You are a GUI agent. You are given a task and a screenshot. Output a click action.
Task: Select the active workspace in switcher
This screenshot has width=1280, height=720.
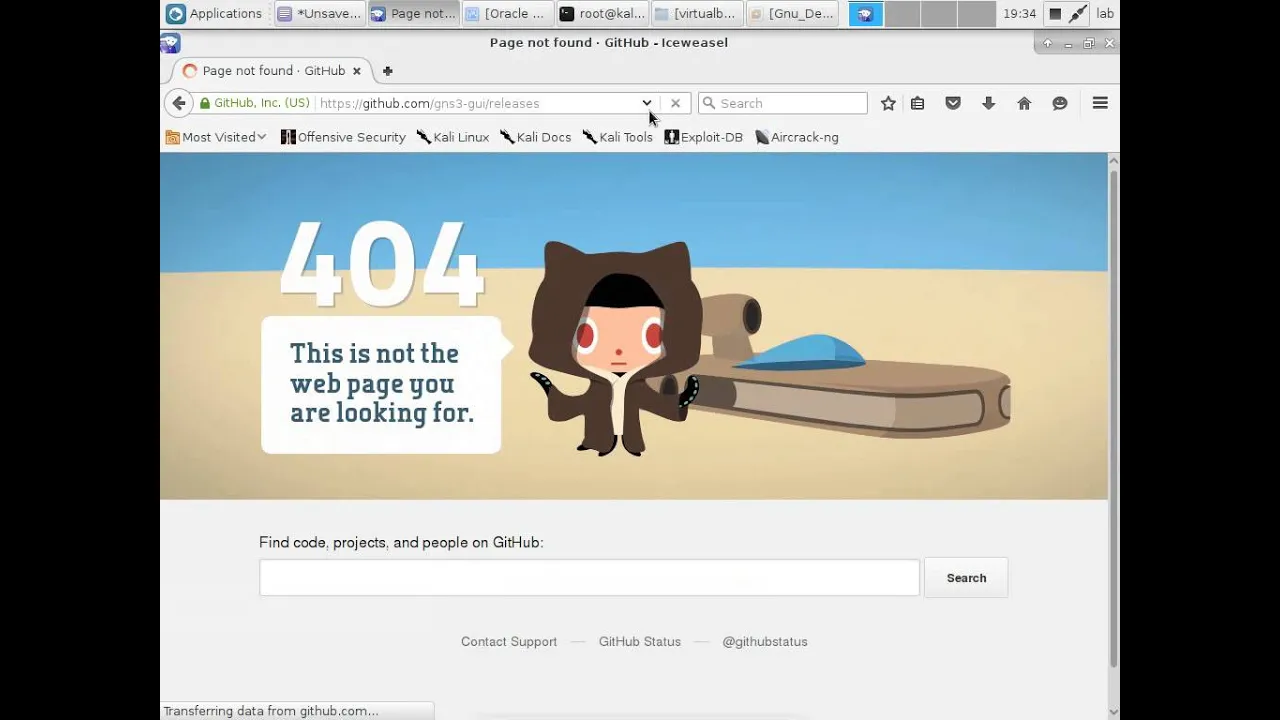[866, 14]
